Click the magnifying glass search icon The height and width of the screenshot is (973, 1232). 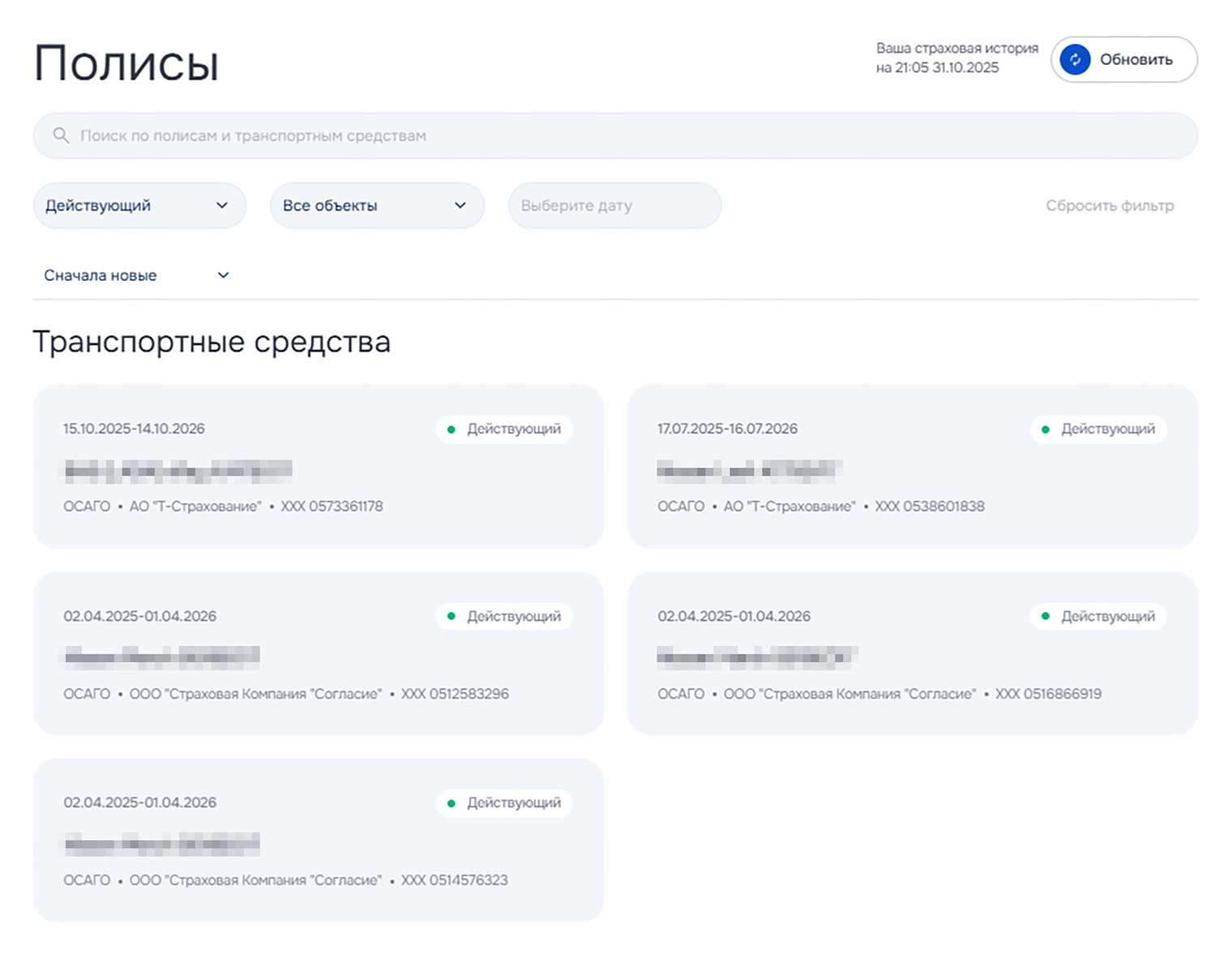(x=61, y=135)
